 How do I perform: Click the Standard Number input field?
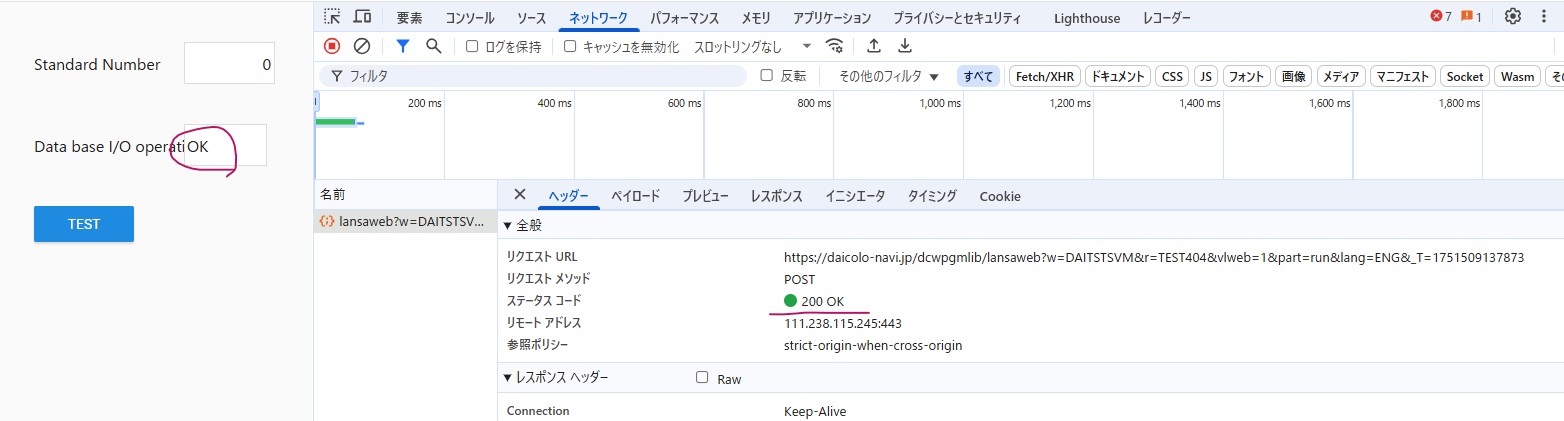[x=229, y=64]
